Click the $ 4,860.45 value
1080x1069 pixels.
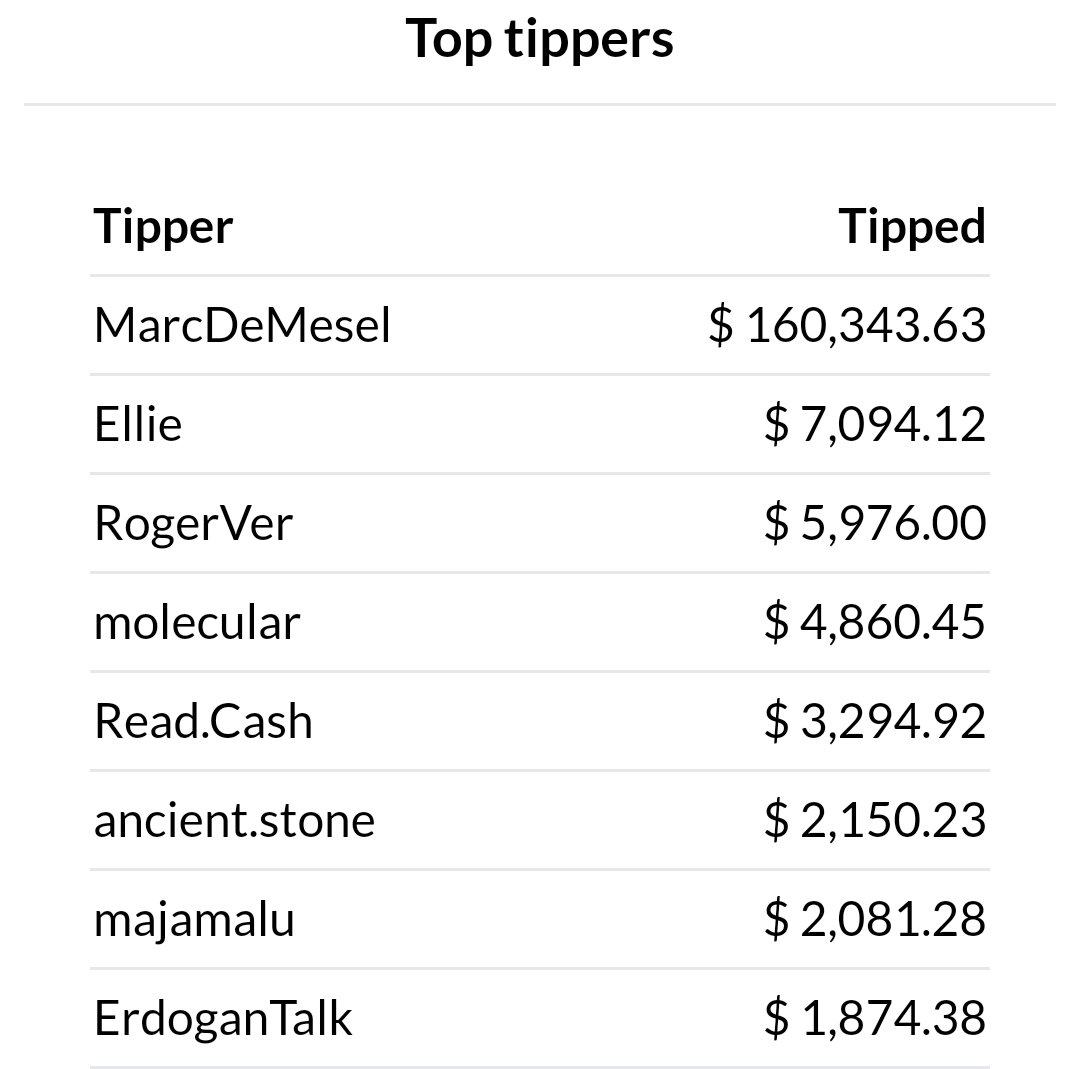point(875,623)
